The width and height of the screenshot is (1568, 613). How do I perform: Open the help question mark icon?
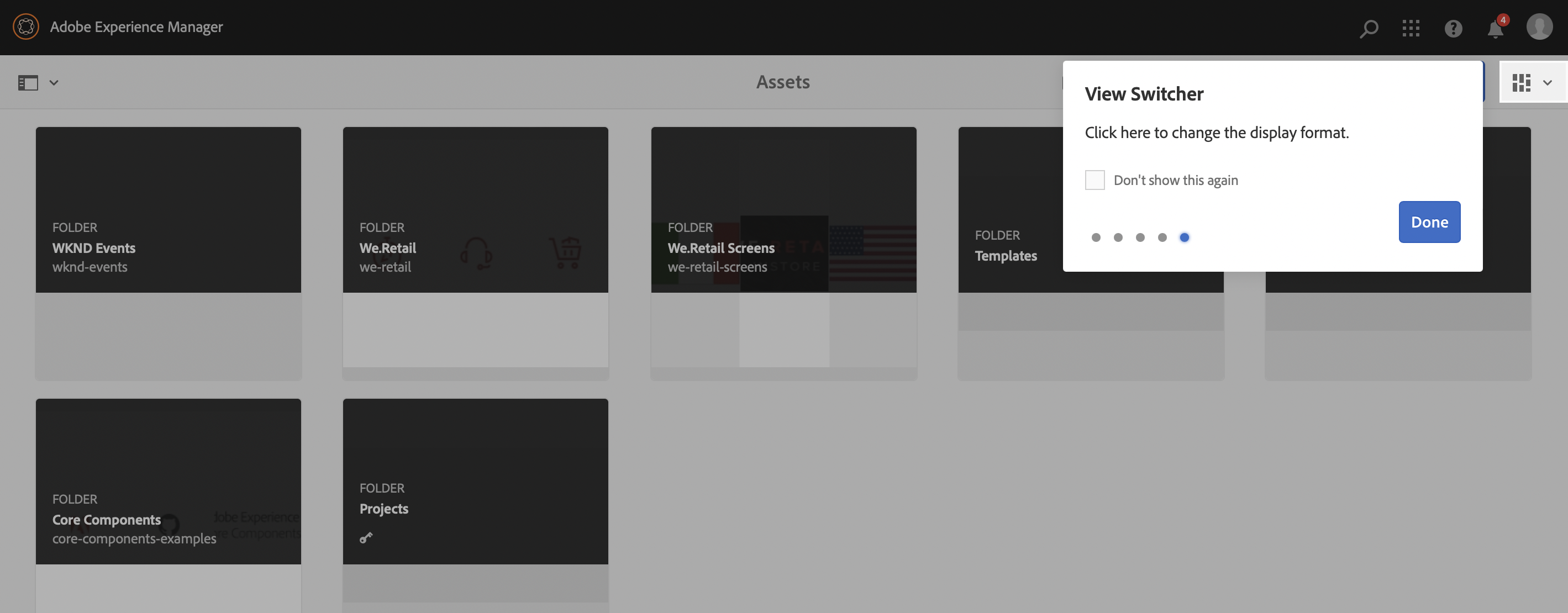click(1453, 28)
